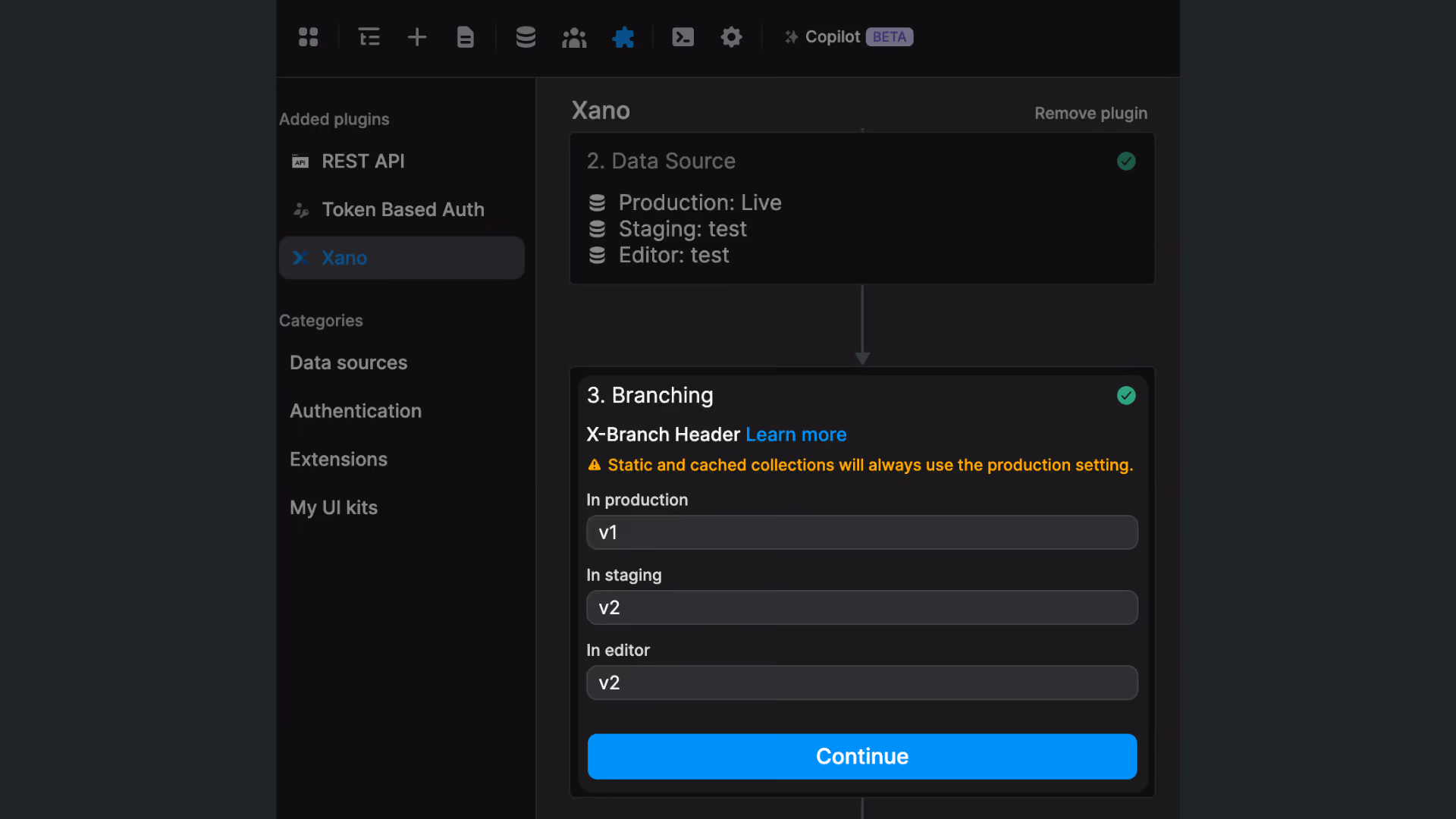Image resolution: width=1456 pixels, height=819 pixels.
Task: Click Staging: test database icon
Action: coord(598,229)
